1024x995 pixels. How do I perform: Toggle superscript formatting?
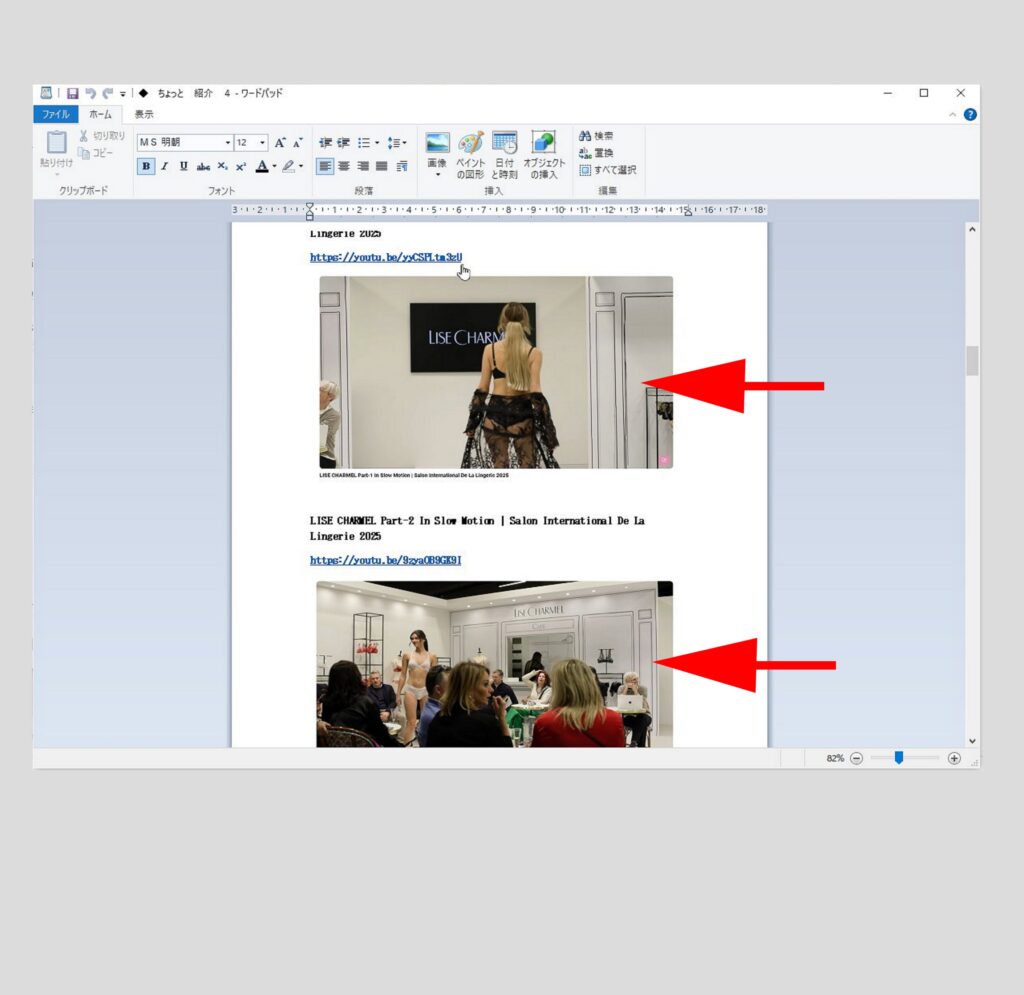click(x=241, y=166)
